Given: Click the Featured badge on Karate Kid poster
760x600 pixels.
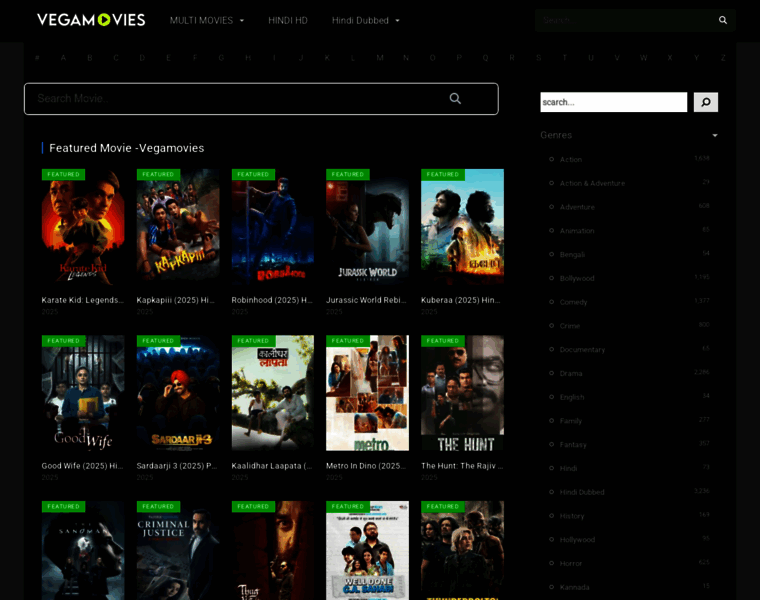Looking at the screenshot, I should [x=63, y=174].
